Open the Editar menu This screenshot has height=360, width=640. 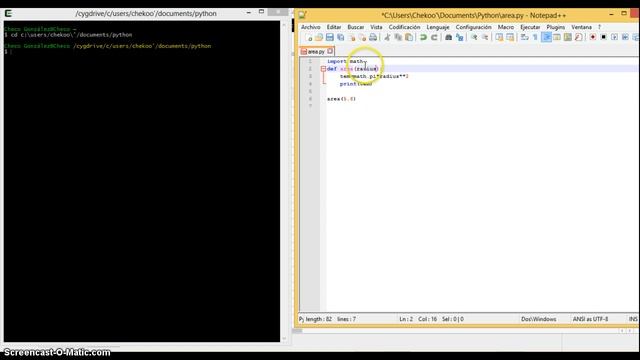click(334, 27)
